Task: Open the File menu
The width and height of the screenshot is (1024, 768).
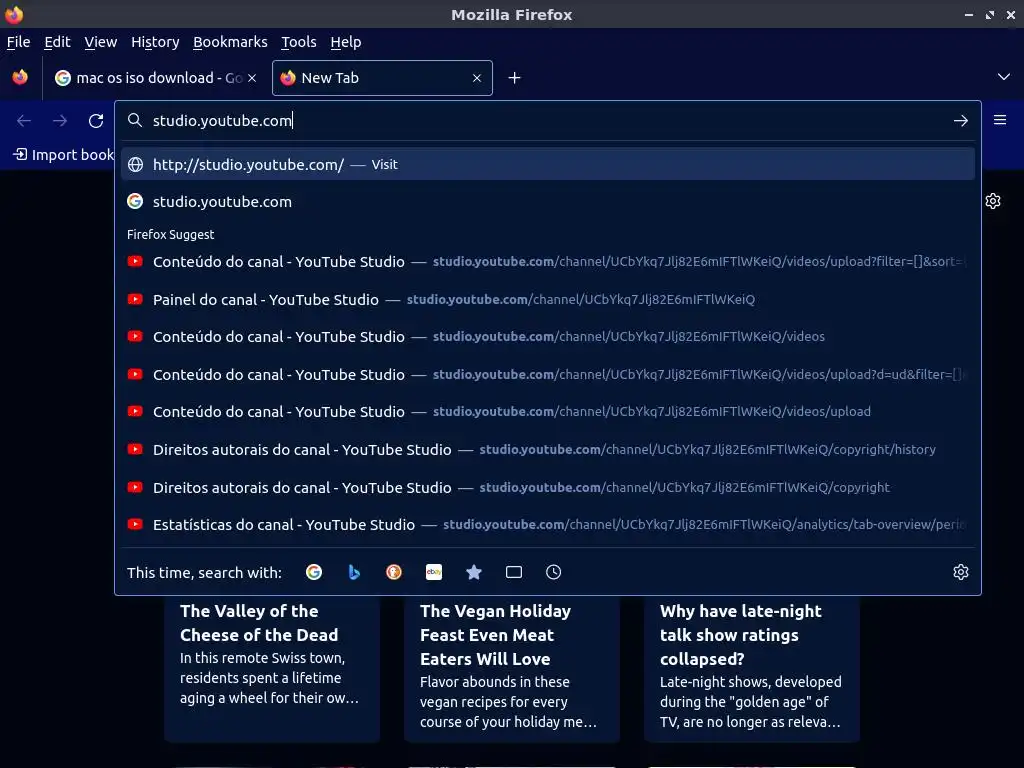Action: click(18, 42)
